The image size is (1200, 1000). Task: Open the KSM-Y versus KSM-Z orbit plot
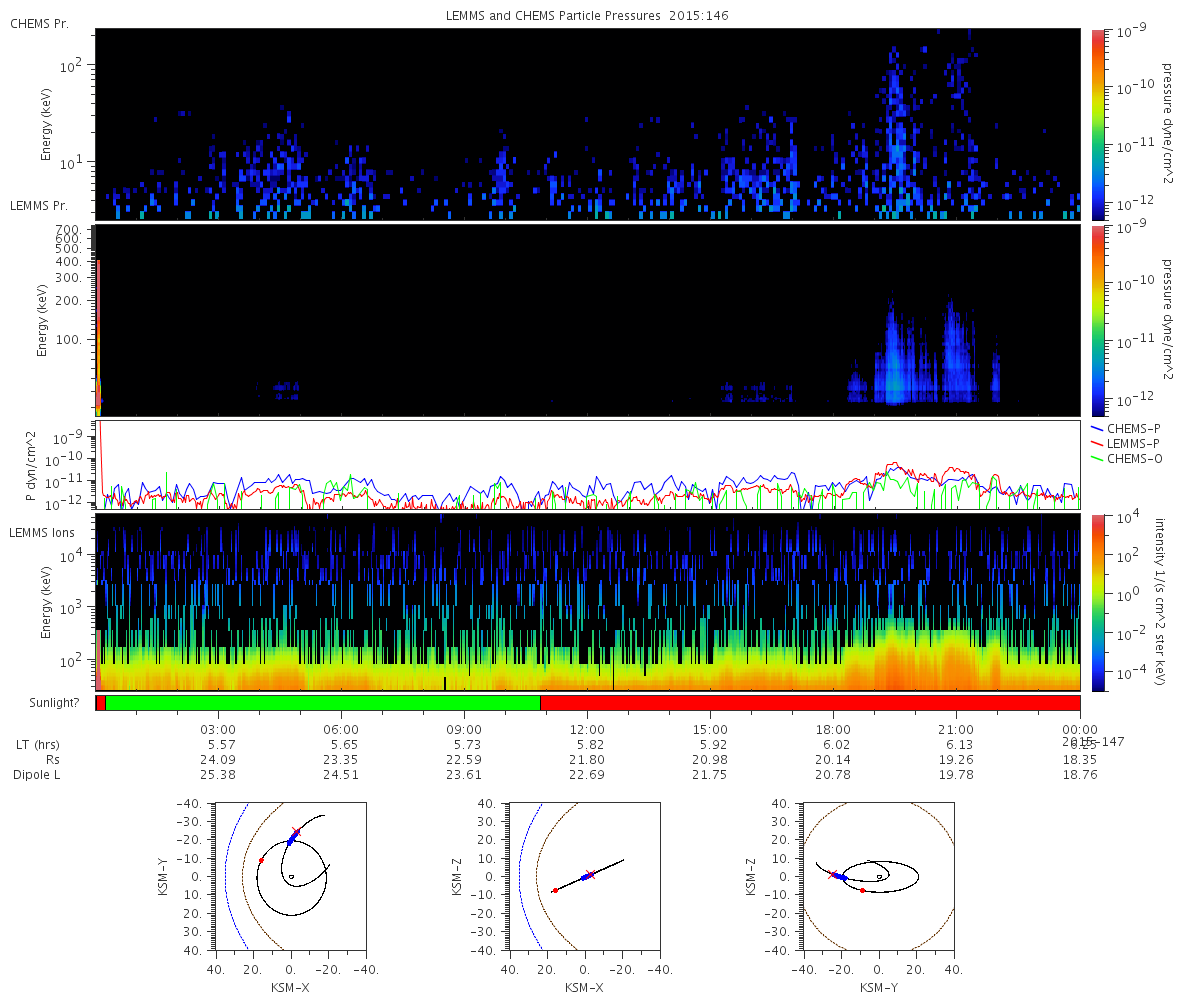click(878, 875)
